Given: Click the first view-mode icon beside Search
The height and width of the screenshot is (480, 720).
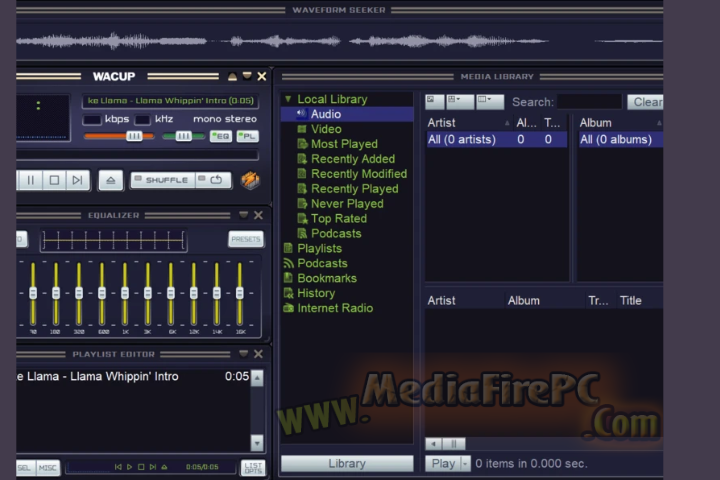Looking at the screenshot, I should point(434,102).
